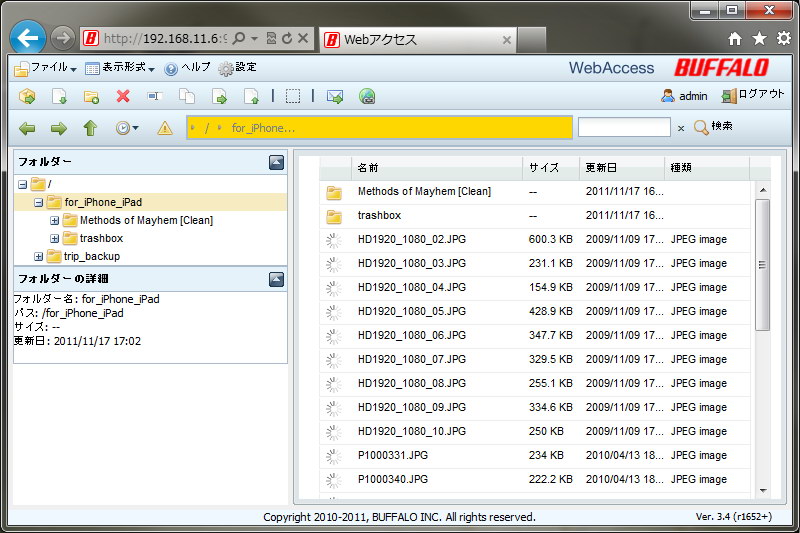Click the 検索 search label
Image resolution: width=800 pixels, height=533 pixels.
coord(722,126)
